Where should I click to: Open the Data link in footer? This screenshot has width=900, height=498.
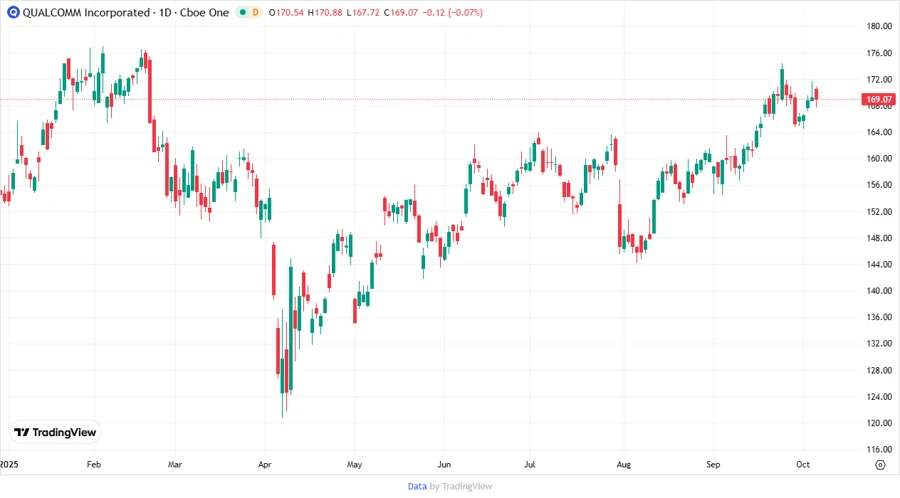[x=417, y=486]
